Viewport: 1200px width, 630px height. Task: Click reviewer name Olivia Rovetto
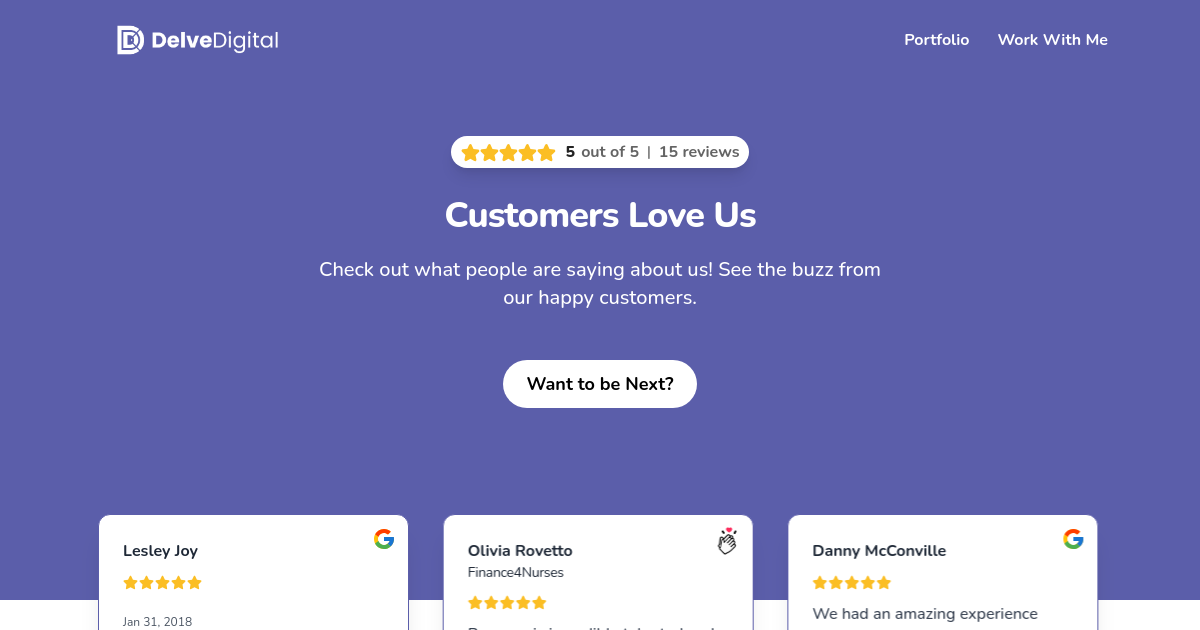tap(520, 550)
